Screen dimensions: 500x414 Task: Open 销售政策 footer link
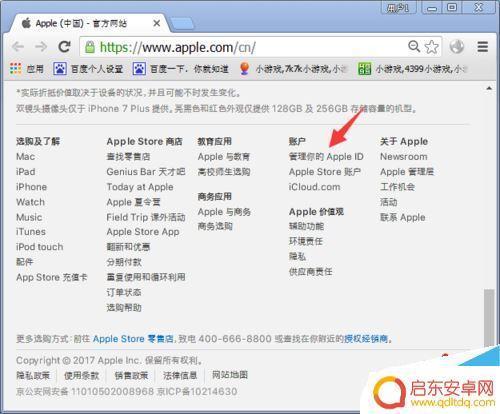point(131,376)
